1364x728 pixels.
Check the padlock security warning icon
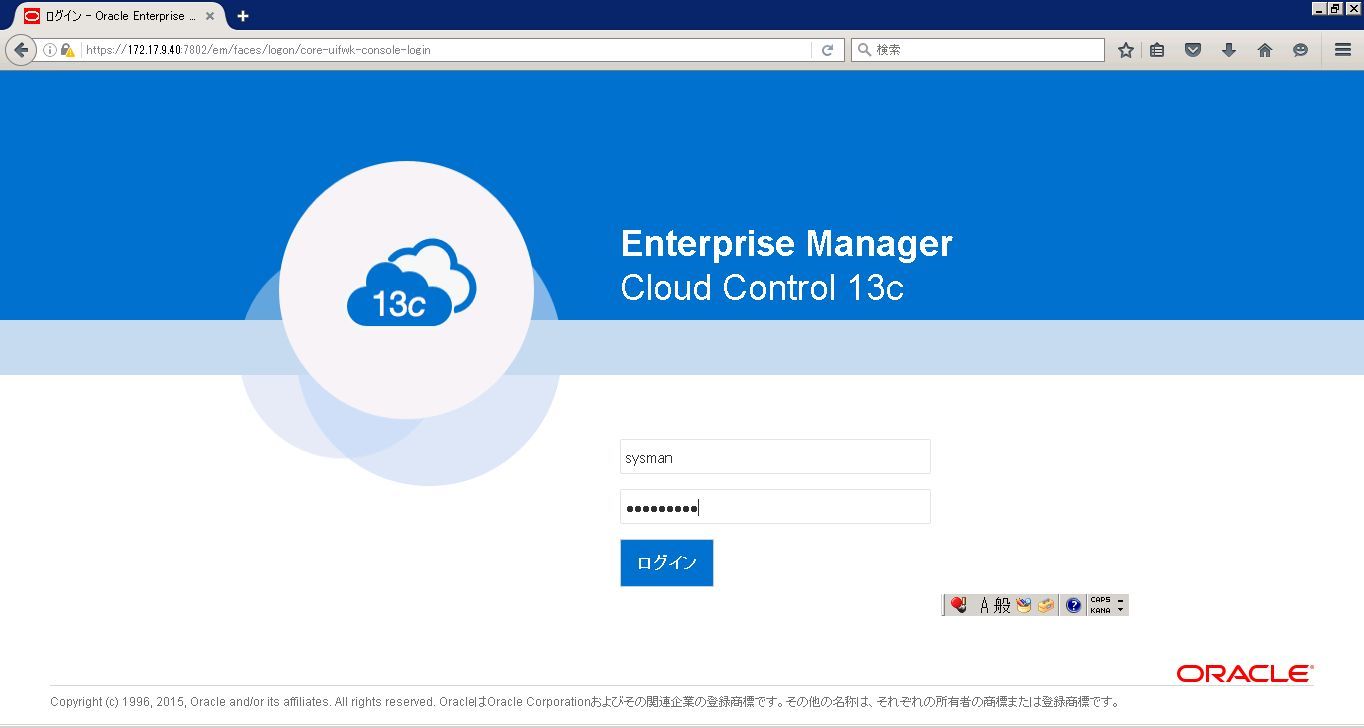pyautogui.click(x=67, y=50)
